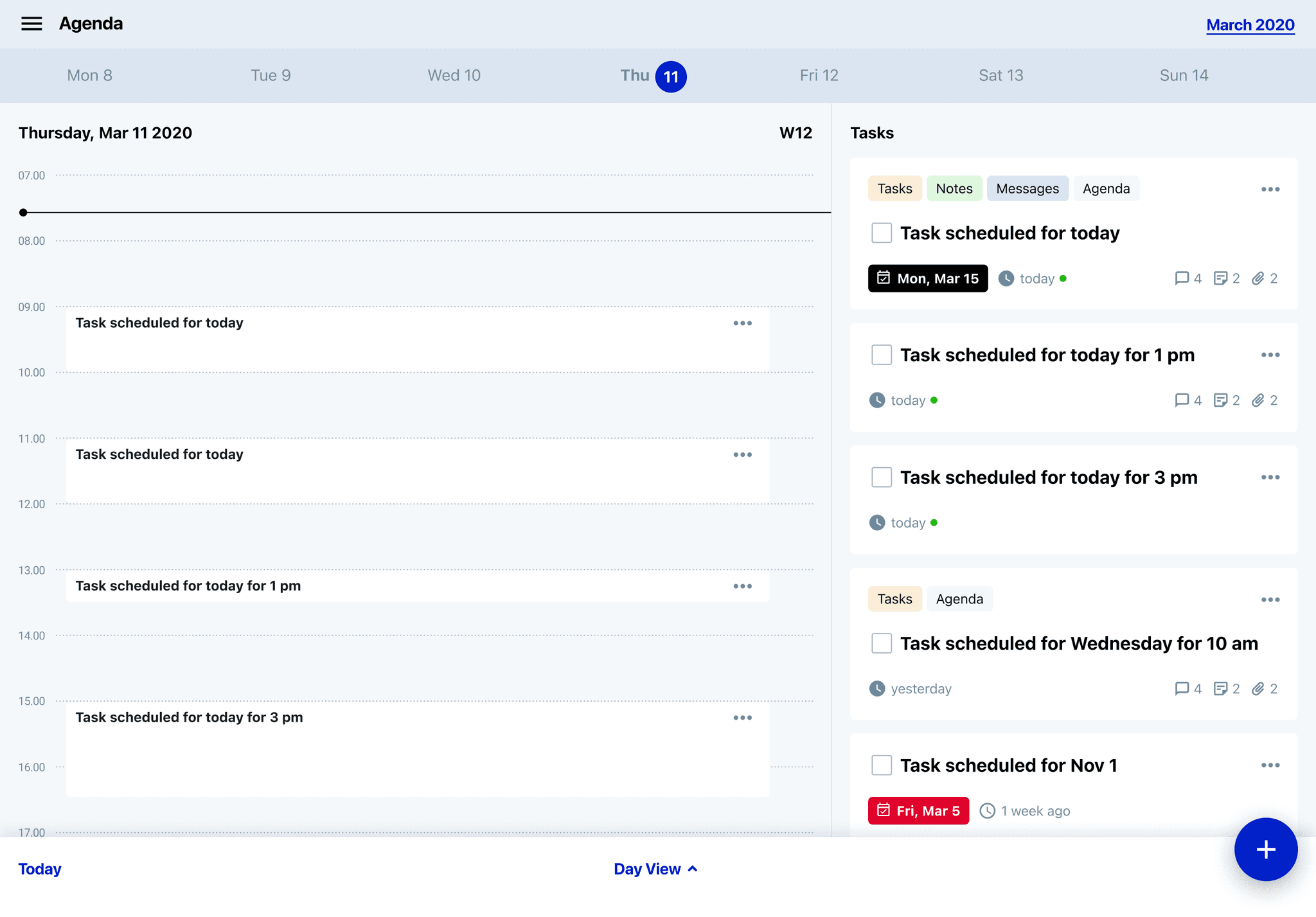Click notes icon on Task scheduled for today card
The image size is (1316, 917).
coord(1220,278)
